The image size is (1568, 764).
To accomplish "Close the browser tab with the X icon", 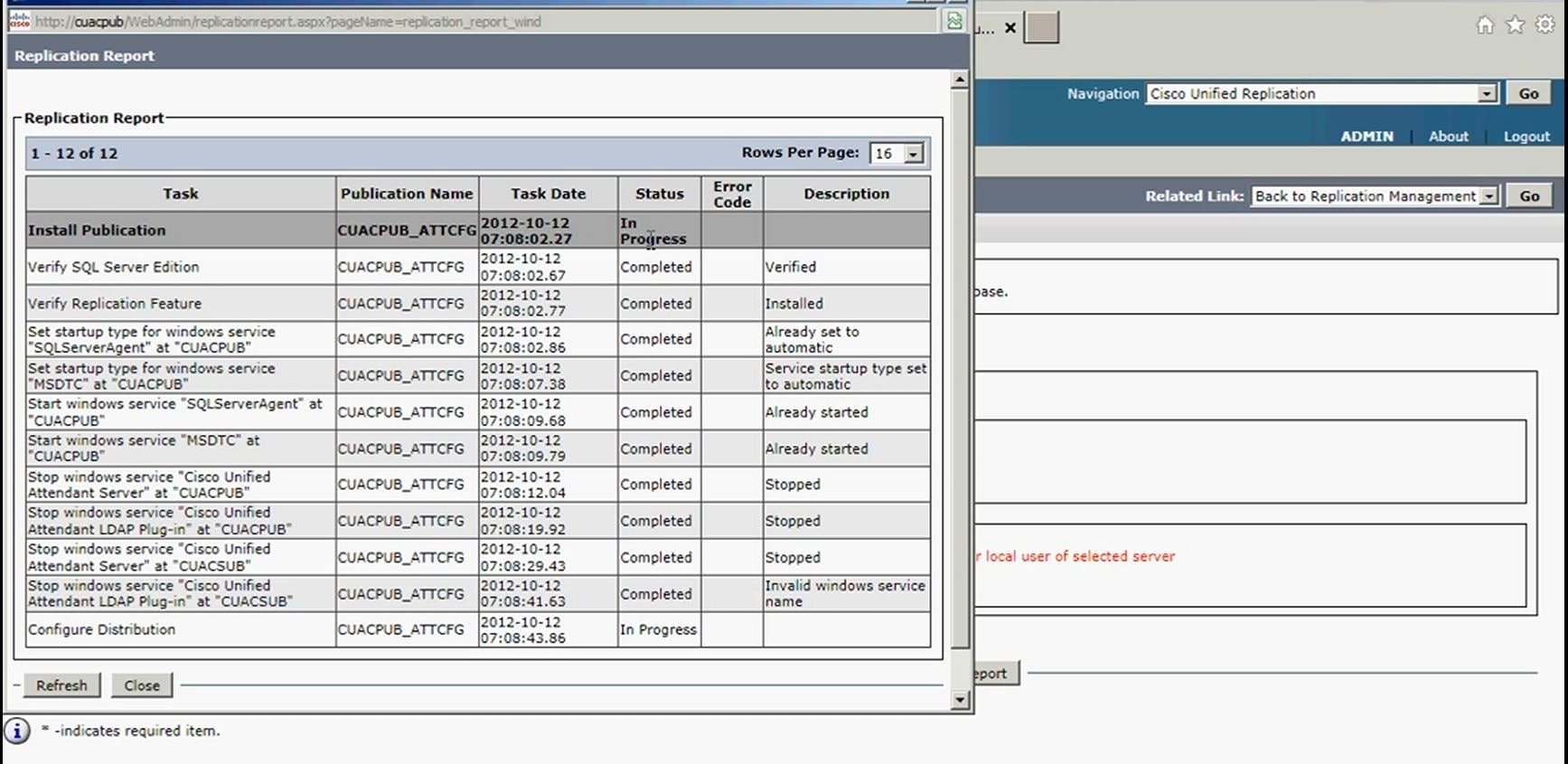I will tap(1010, 28).
